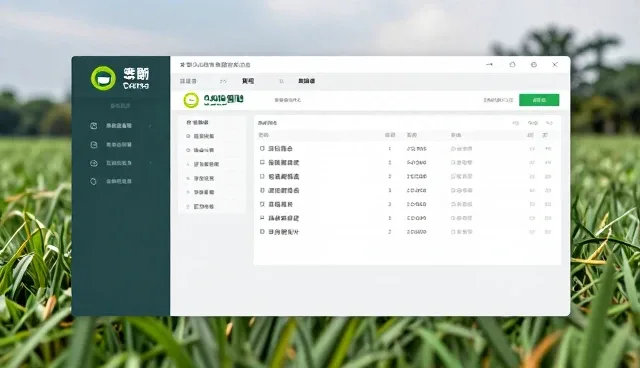Tick the checkbox on the fifth table row
Screen dimensions: 640x368
pyautogui.click(x=262, y=204)
